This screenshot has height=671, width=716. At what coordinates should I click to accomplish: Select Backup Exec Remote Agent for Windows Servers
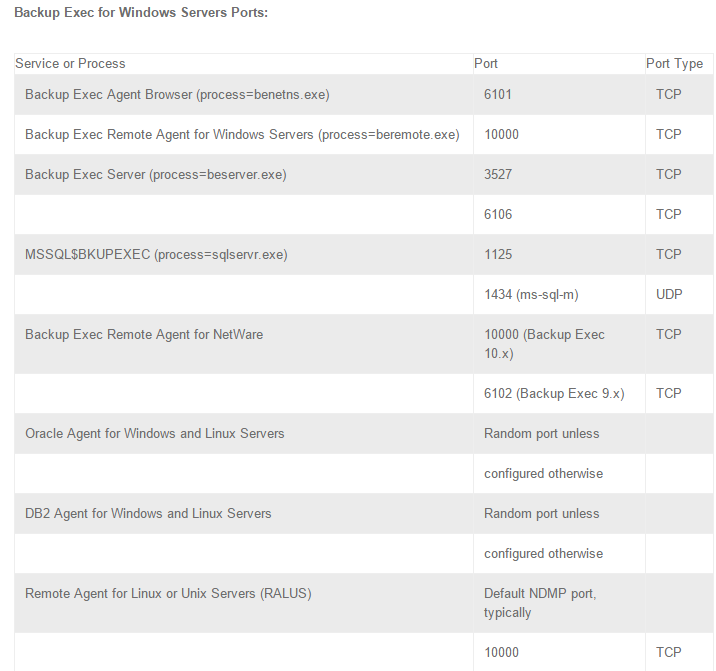(242, 135)
